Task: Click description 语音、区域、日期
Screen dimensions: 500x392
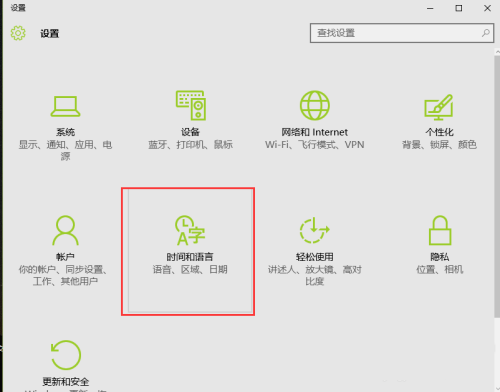Action: click(x=190, y=269)
